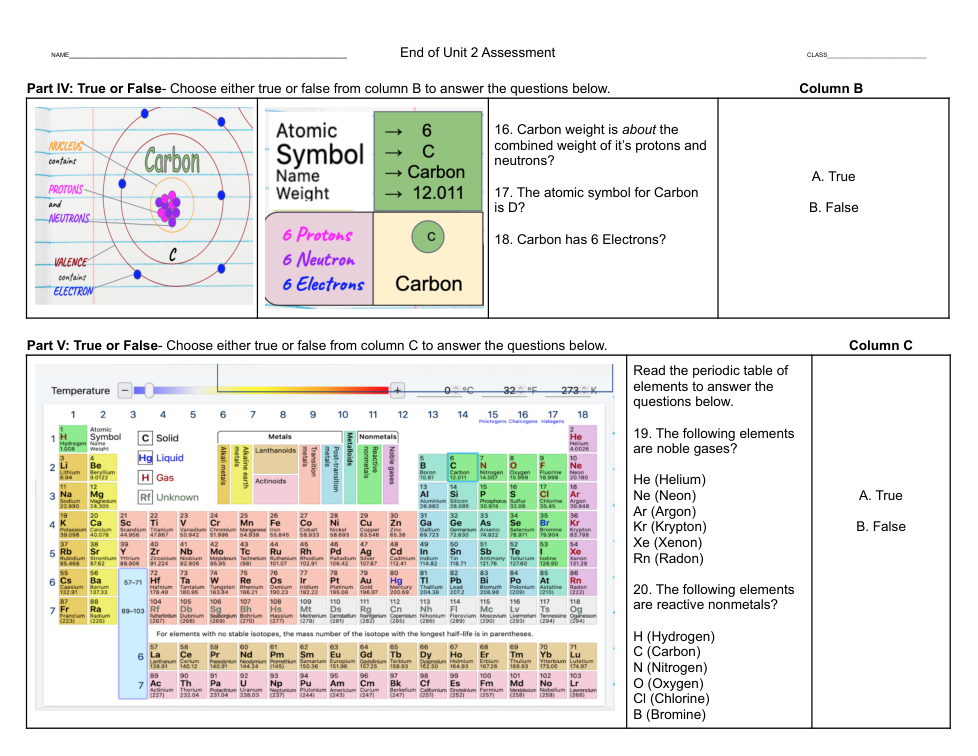Select the Mercury (Hg) element cell

[396, 583]
